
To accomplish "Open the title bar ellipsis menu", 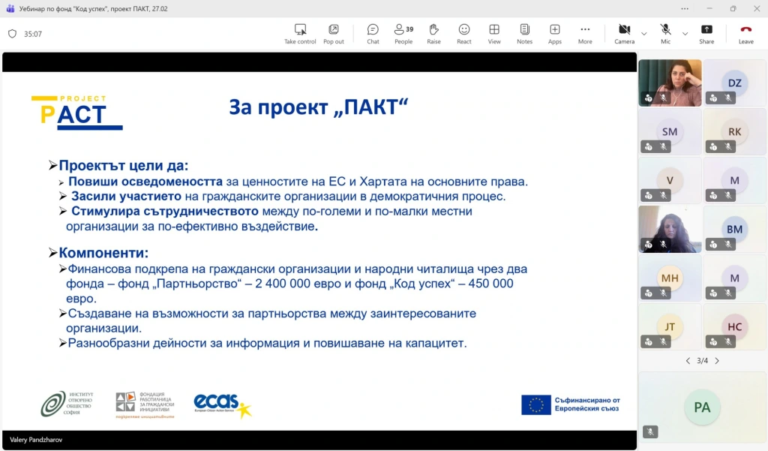I will point(685,9).
